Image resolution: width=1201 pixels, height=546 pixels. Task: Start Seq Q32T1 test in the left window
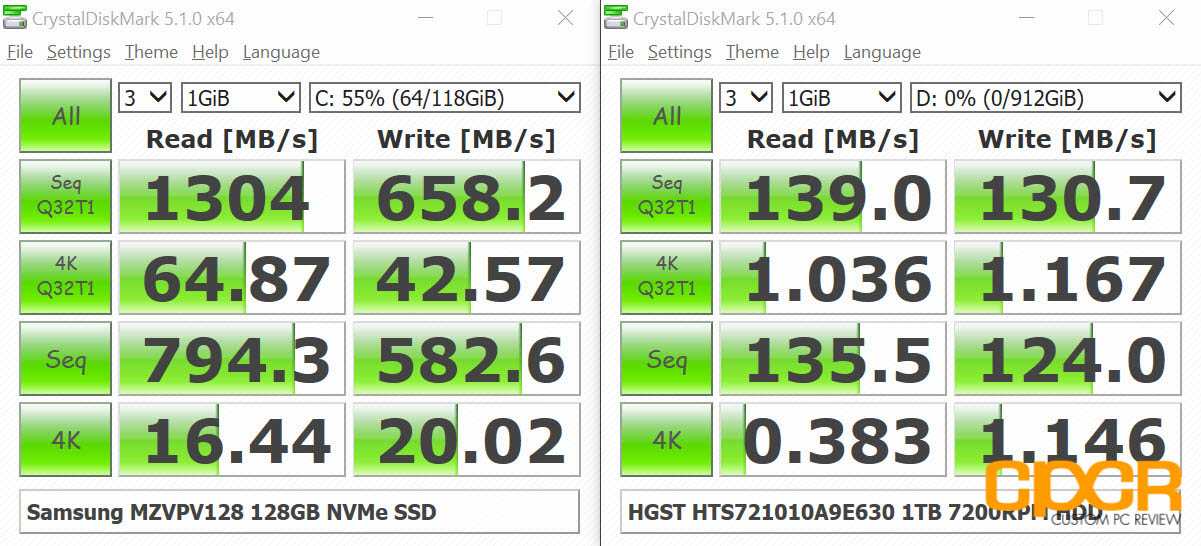tap(65, 195)
